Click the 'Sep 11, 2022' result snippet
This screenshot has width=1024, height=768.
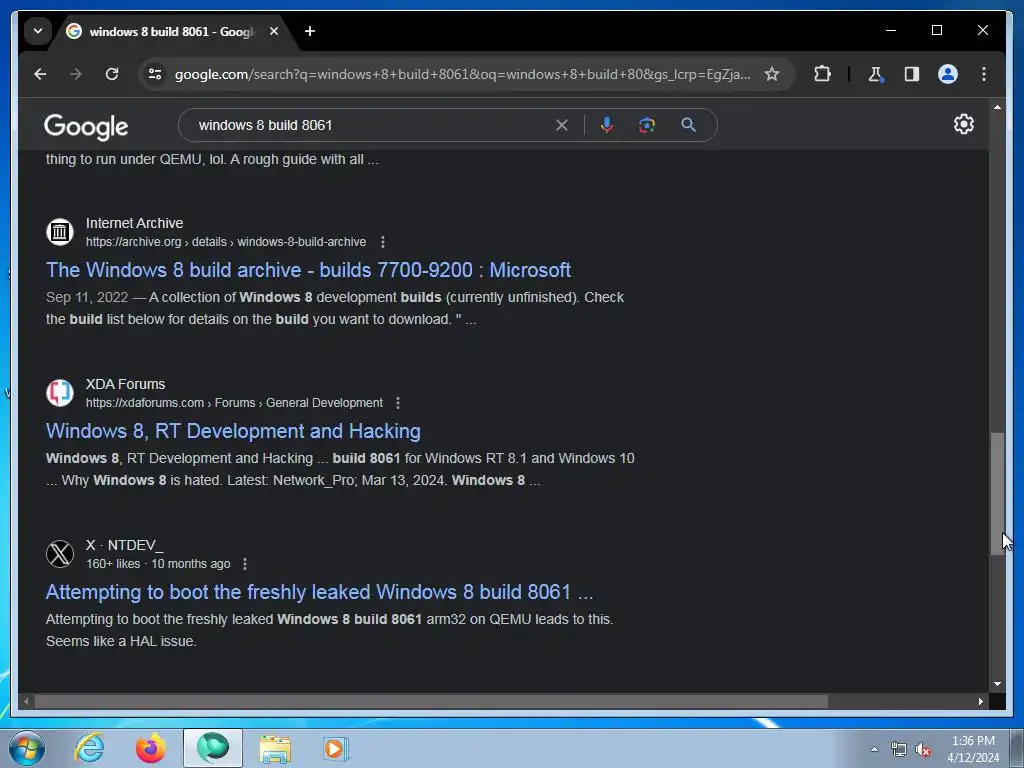click(335, 308)
